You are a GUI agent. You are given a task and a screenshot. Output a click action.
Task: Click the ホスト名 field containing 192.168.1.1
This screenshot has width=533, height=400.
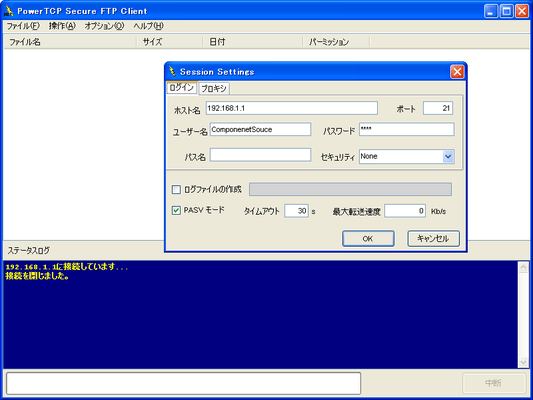click(292, 108)
